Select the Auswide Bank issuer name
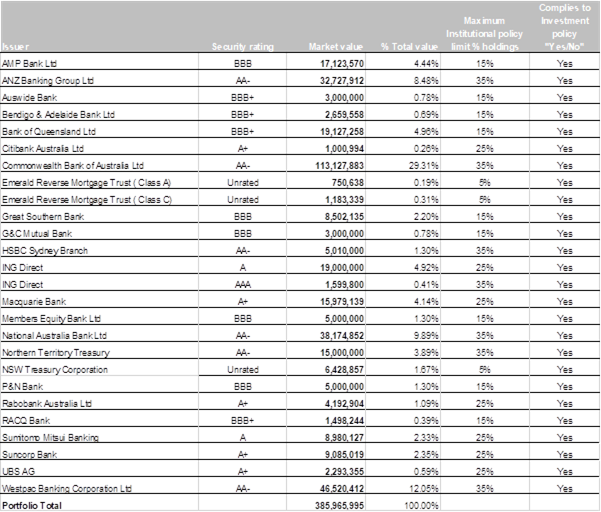601x512 pixels. (30, 97)
